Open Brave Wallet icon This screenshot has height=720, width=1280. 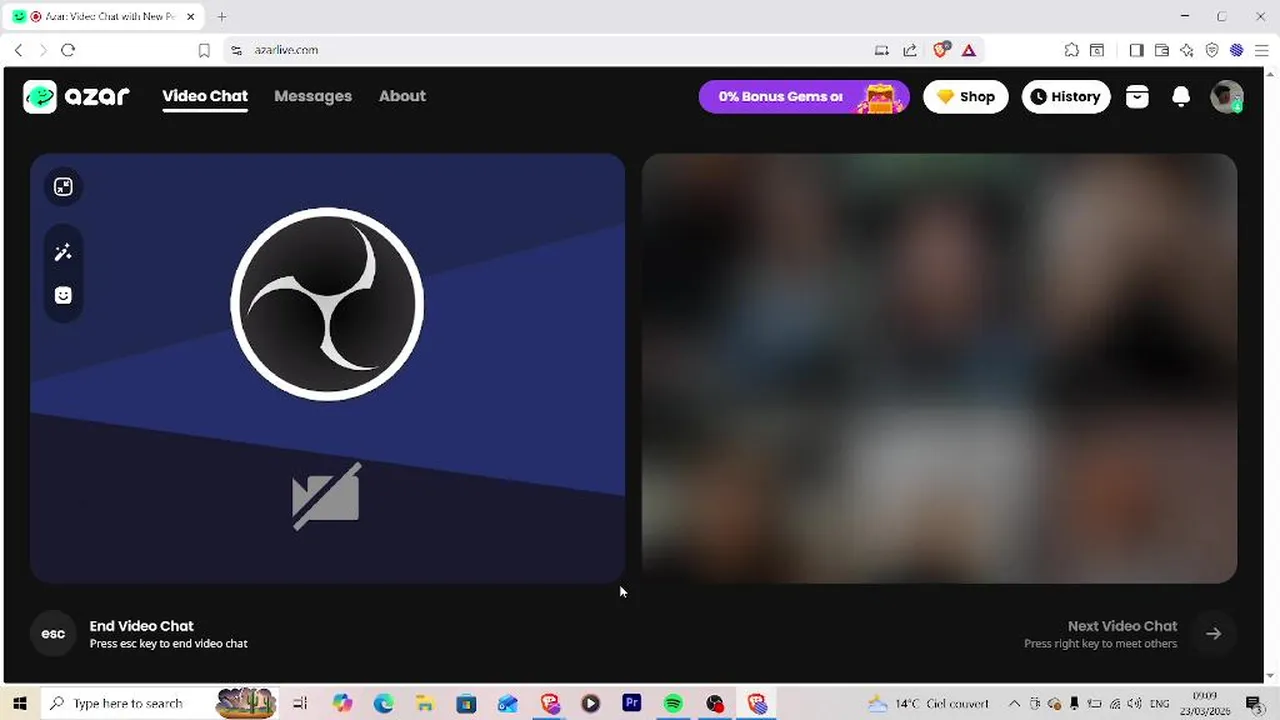point(1162,50)
